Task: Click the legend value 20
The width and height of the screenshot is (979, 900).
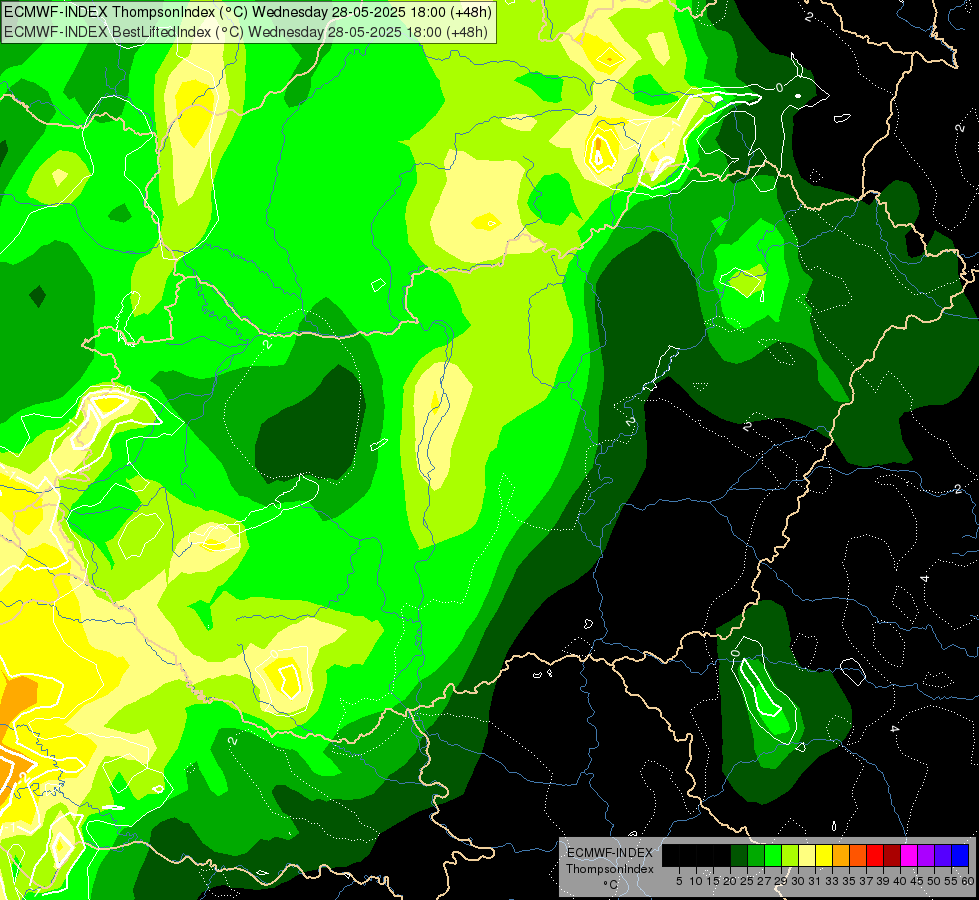Action: [731, 881]
